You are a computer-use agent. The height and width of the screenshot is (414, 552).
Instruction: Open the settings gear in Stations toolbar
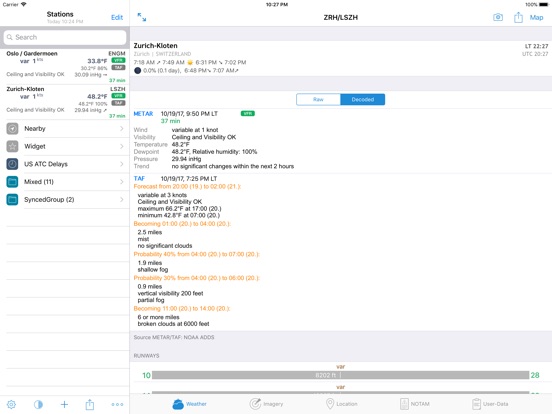pos(11,404)
